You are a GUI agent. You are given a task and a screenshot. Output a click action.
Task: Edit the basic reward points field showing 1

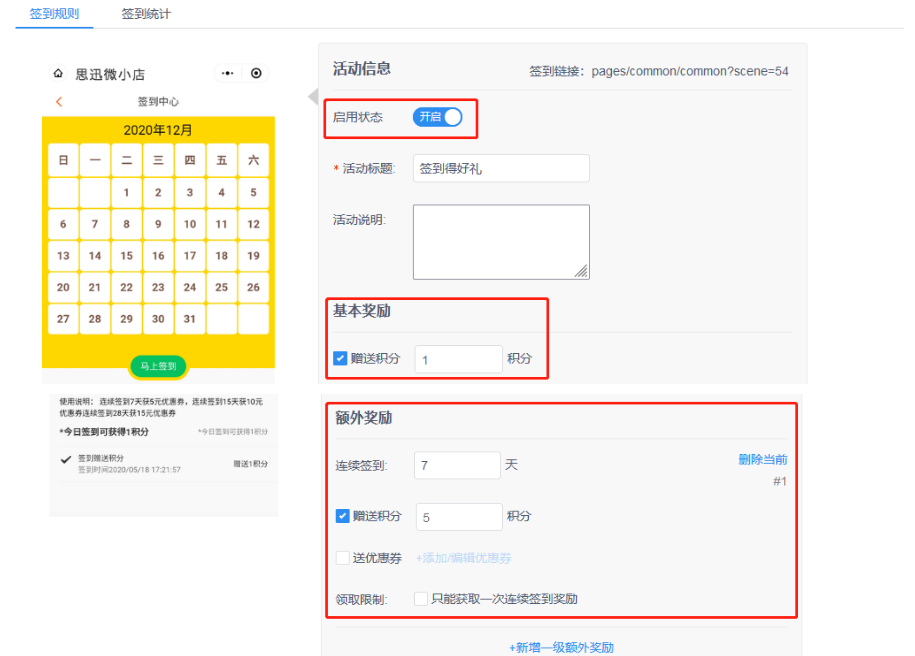point(459,359)
